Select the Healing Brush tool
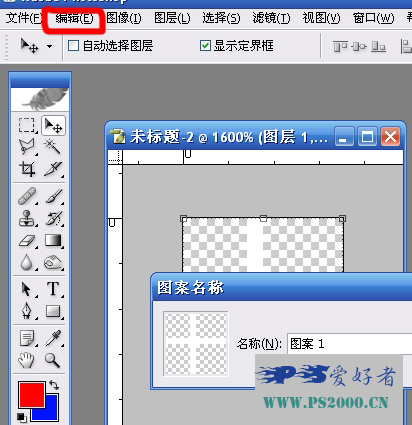412x425 pixels. 27,196
